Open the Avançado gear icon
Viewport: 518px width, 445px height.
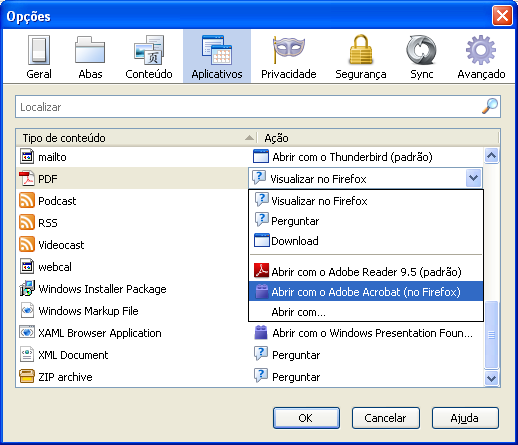click(x=481, y=50)
